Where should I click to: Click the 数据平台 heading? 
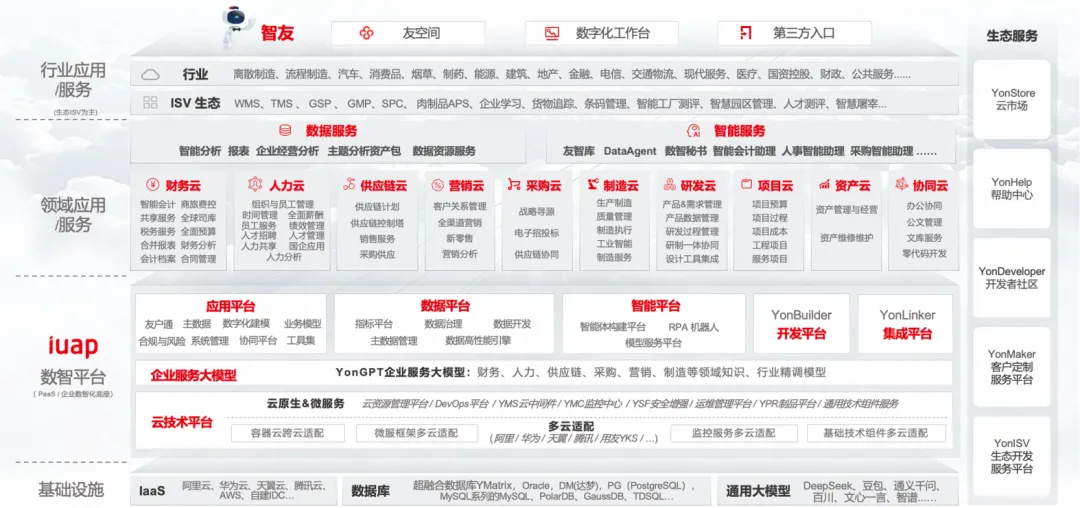click(445, 306)
